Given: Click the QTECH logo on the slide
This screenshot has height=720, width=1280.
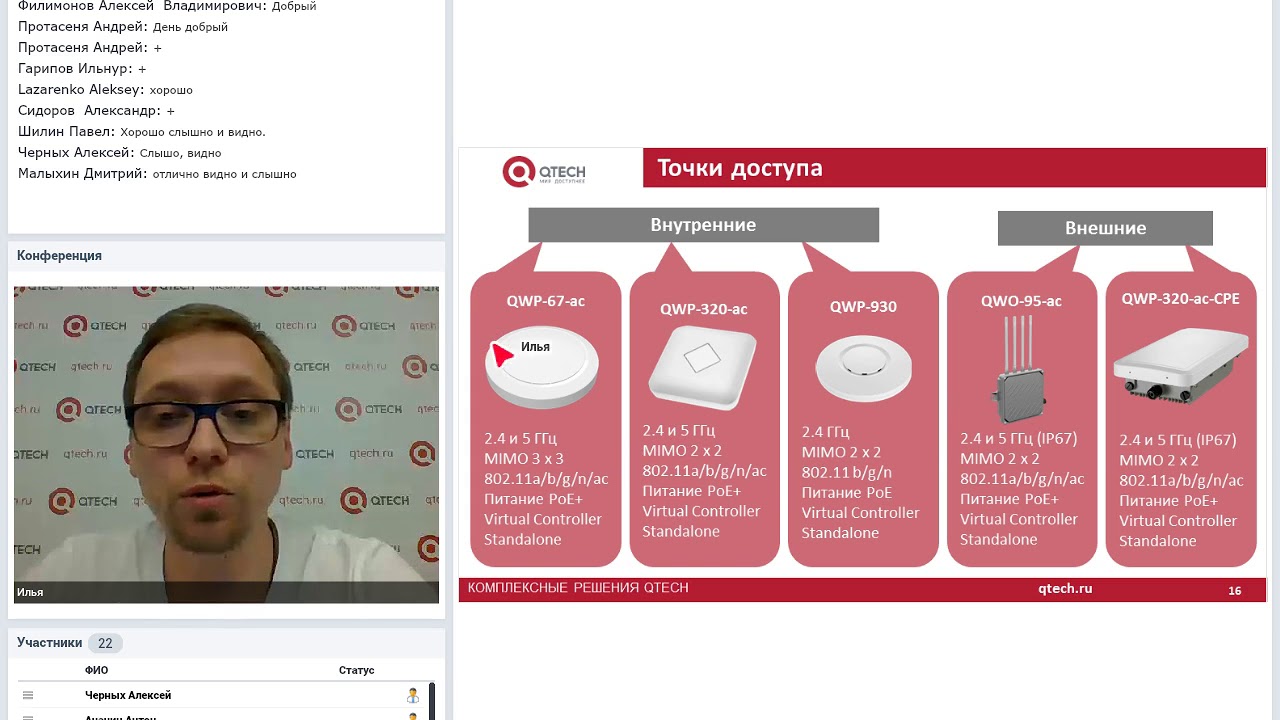Looking at the screenshot, I should (x=544, y=171).
